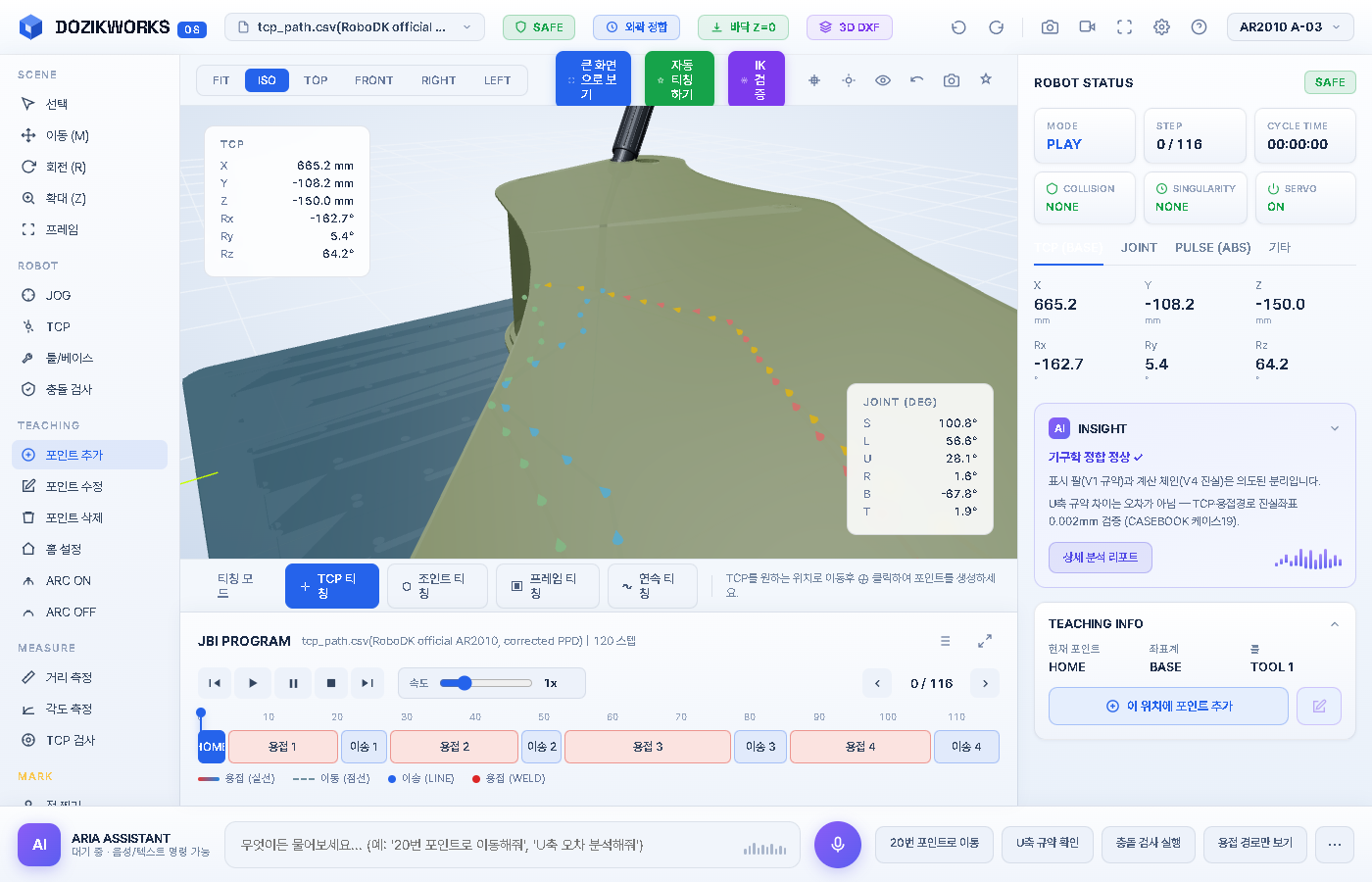
Task: Choose 각도 측정 measure tool
Action: click(89, 709)
